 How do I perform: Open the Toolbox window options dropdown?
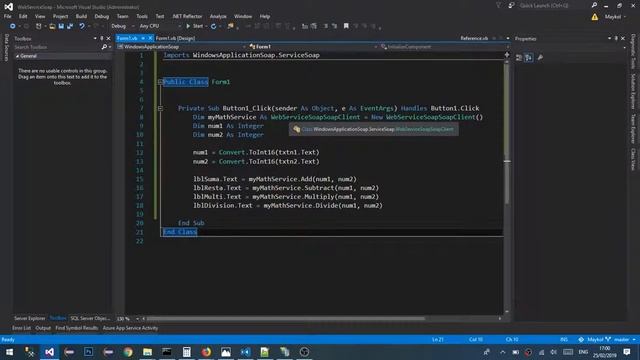pyautogui.click(x=95, y=38)
